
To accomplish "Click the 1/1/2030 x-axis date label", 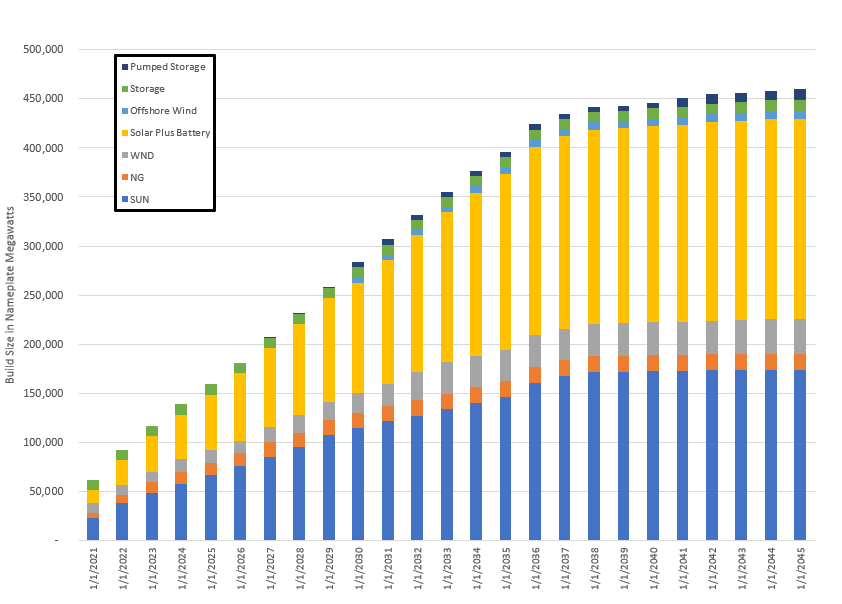I will tap(359, 571).
